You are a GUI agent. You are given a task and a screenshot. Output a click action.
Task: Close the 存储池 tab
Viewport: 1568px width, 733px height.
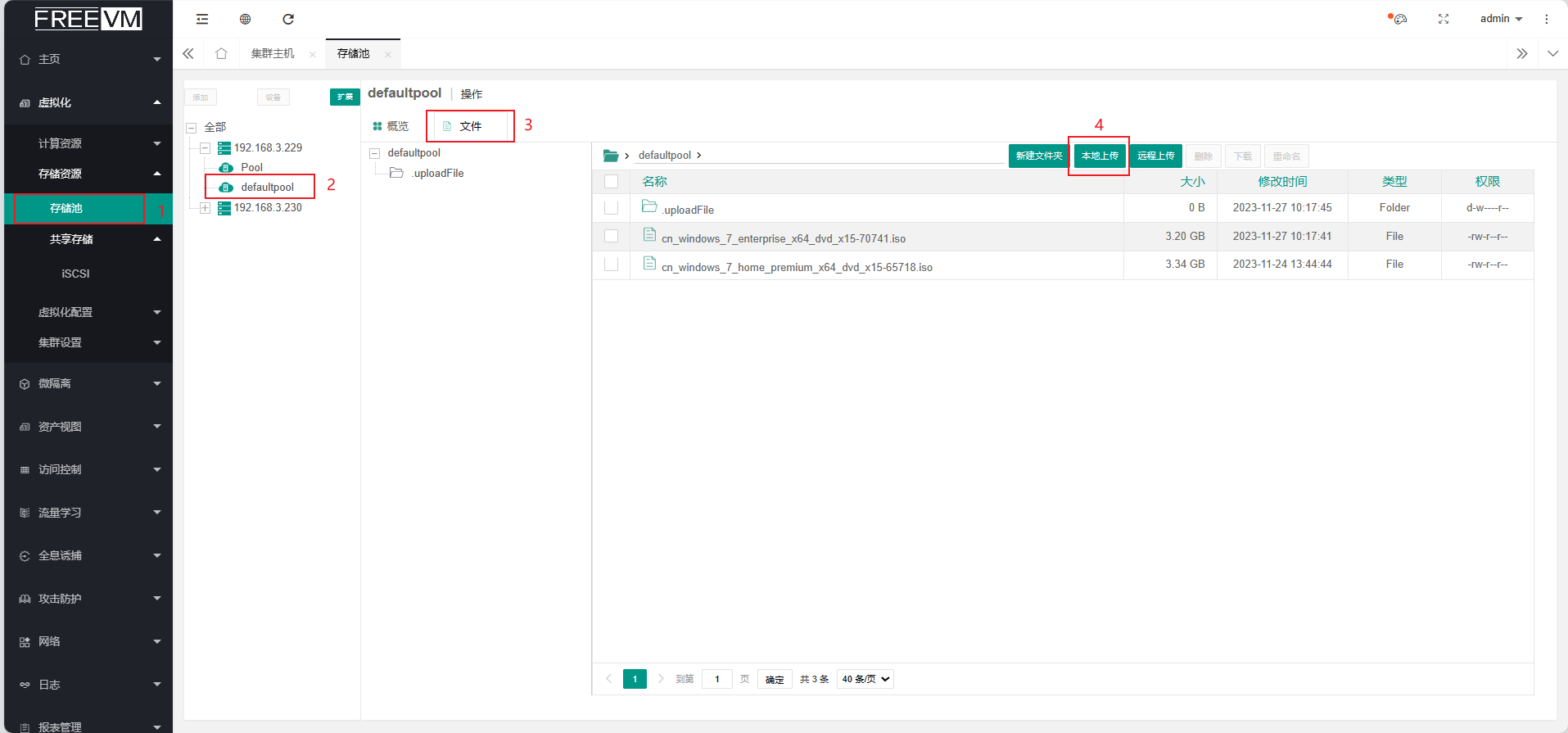388,54
